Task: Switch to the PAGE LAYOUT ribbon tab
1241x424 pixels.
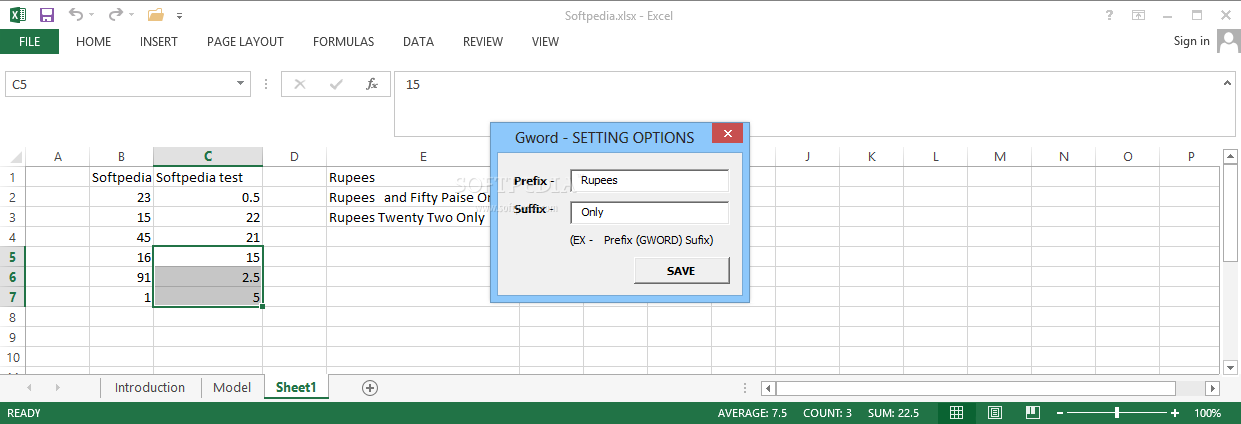Action: point(245,42)
